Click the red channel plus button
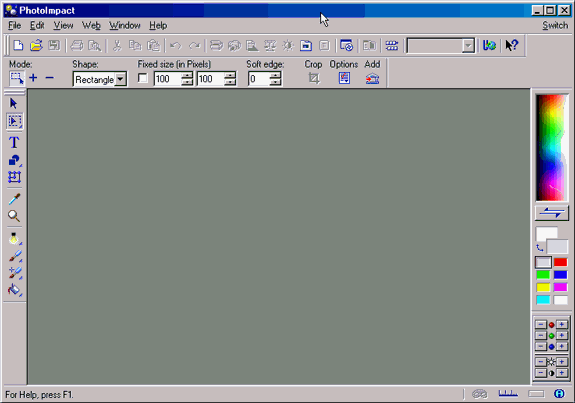The image size is (575, 403). (x=562, y=325)
